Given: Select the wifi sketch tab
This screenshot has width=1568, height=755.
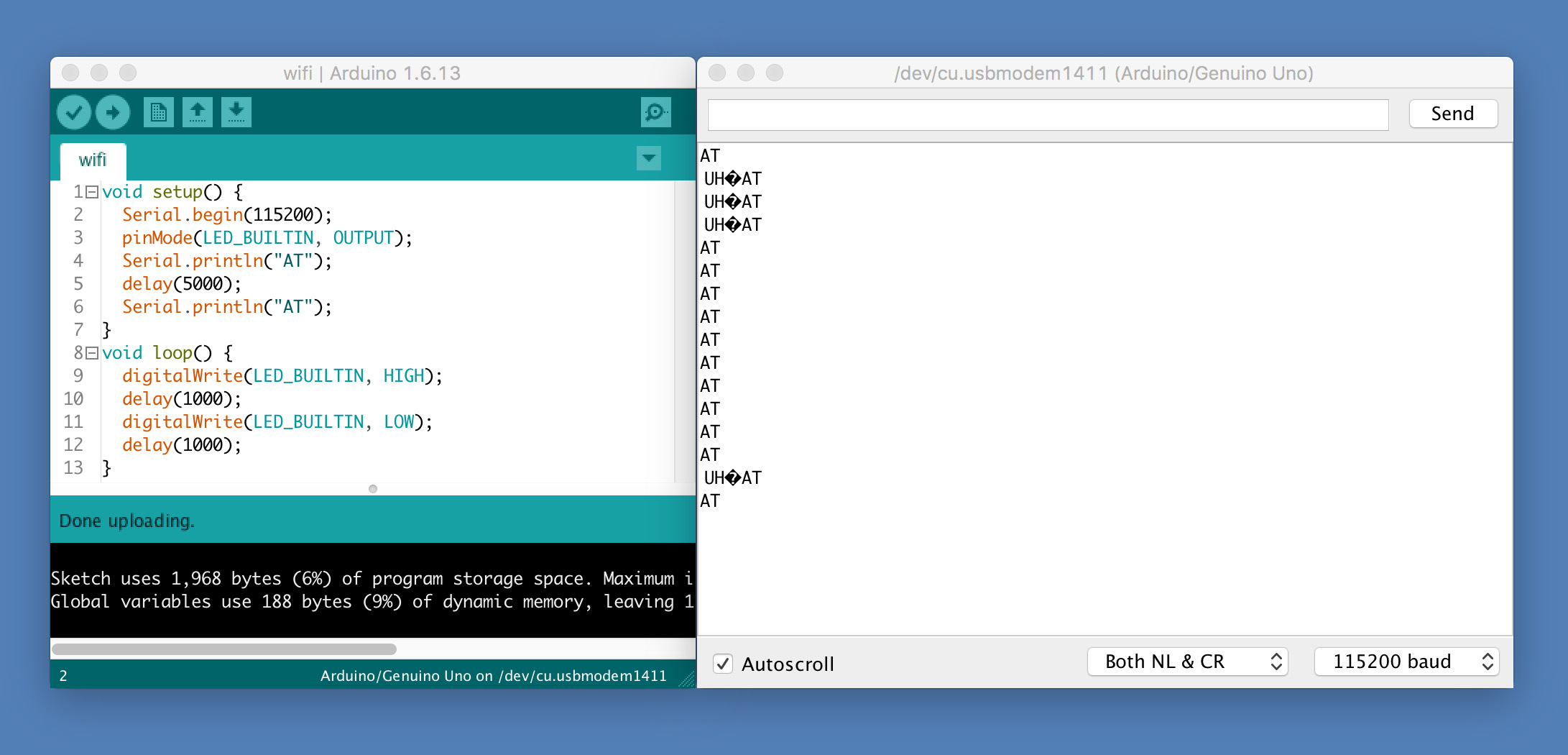Looking at the screenshot, I should [93, 160].
